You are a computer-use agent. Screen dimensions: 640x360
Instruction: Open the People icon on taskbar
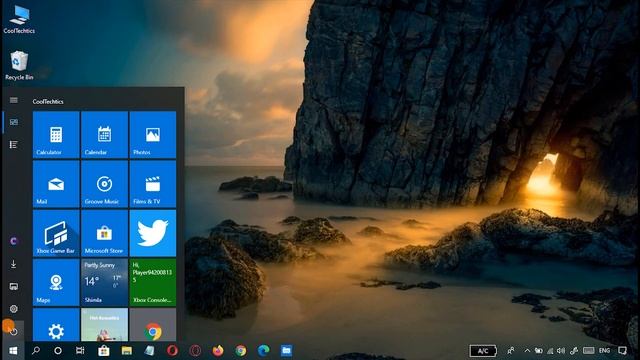[x=511, y=351]
